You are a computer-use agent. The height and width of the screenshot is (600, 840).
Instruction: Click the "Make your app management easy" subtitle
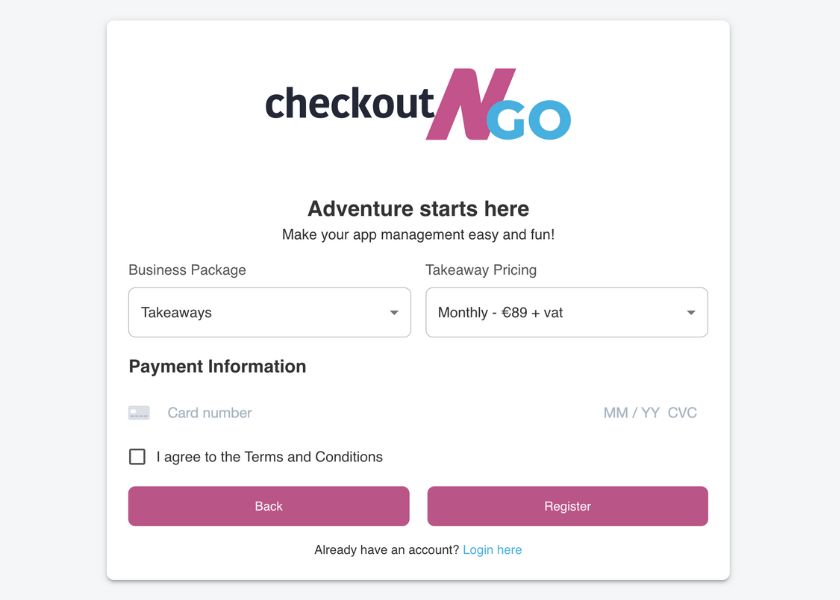[418, 235]
